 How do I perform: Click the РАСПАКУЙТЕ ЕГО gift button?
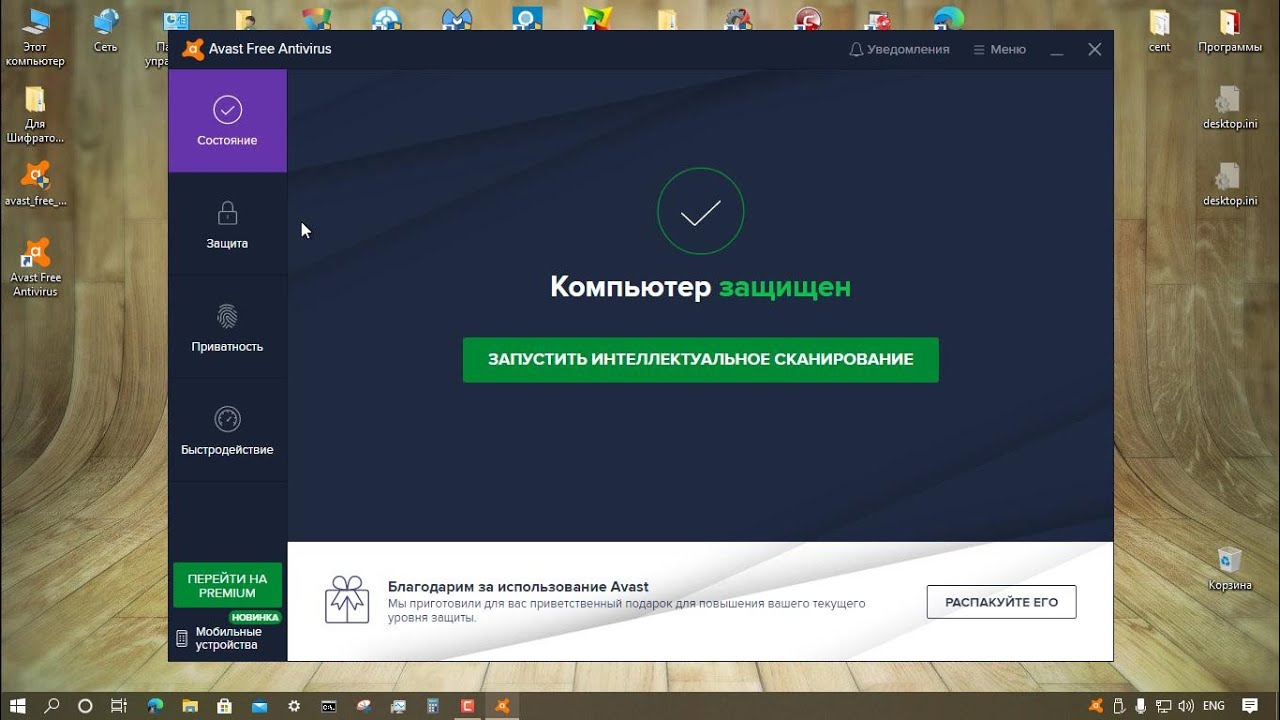click(x=1001, y=602)
